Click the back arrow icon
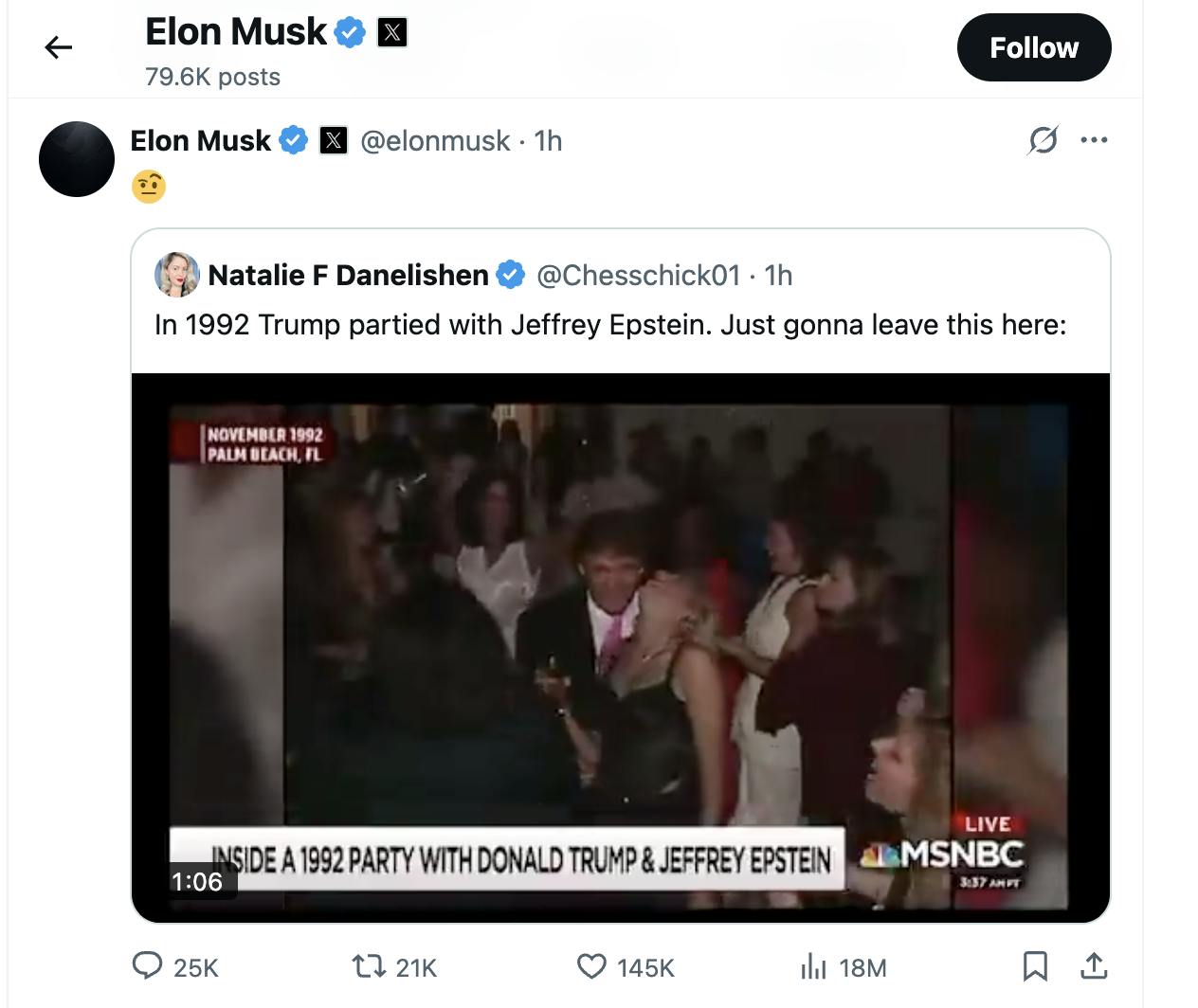The image size is (1198, 1008). point(59,47)
